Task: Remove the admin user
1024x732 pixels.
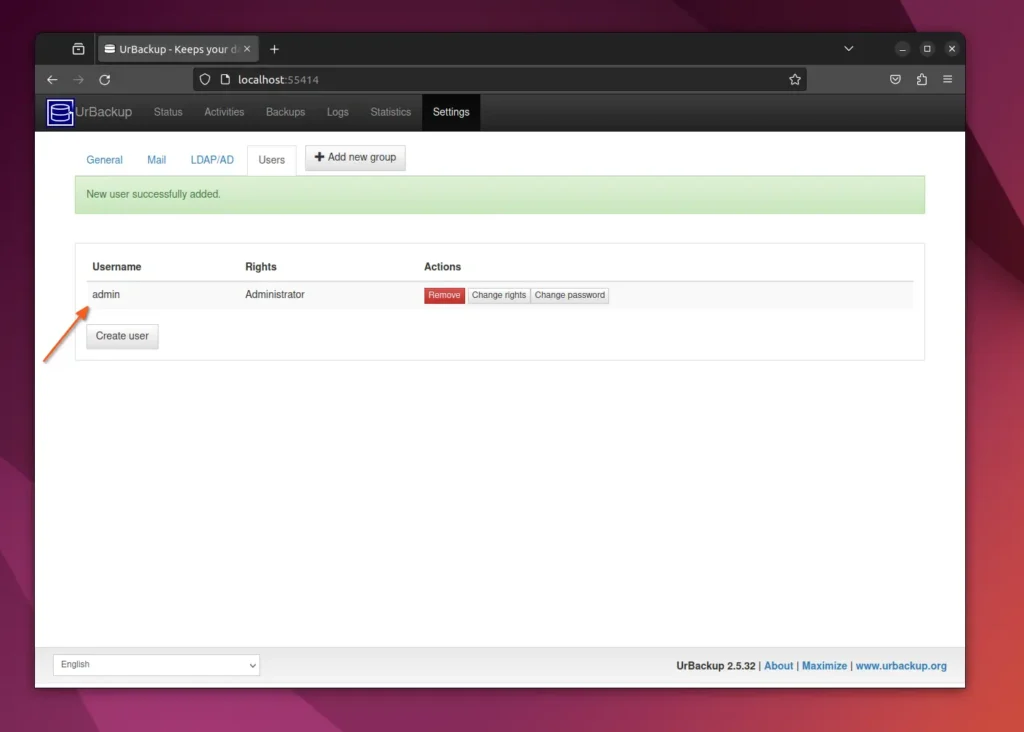Action: [443, 295]
